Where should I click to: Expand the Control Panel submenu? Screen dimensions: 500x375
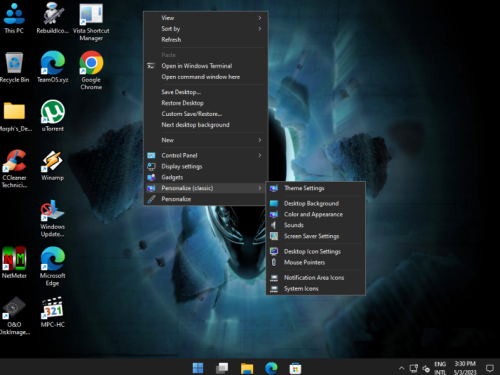(206, 155)
